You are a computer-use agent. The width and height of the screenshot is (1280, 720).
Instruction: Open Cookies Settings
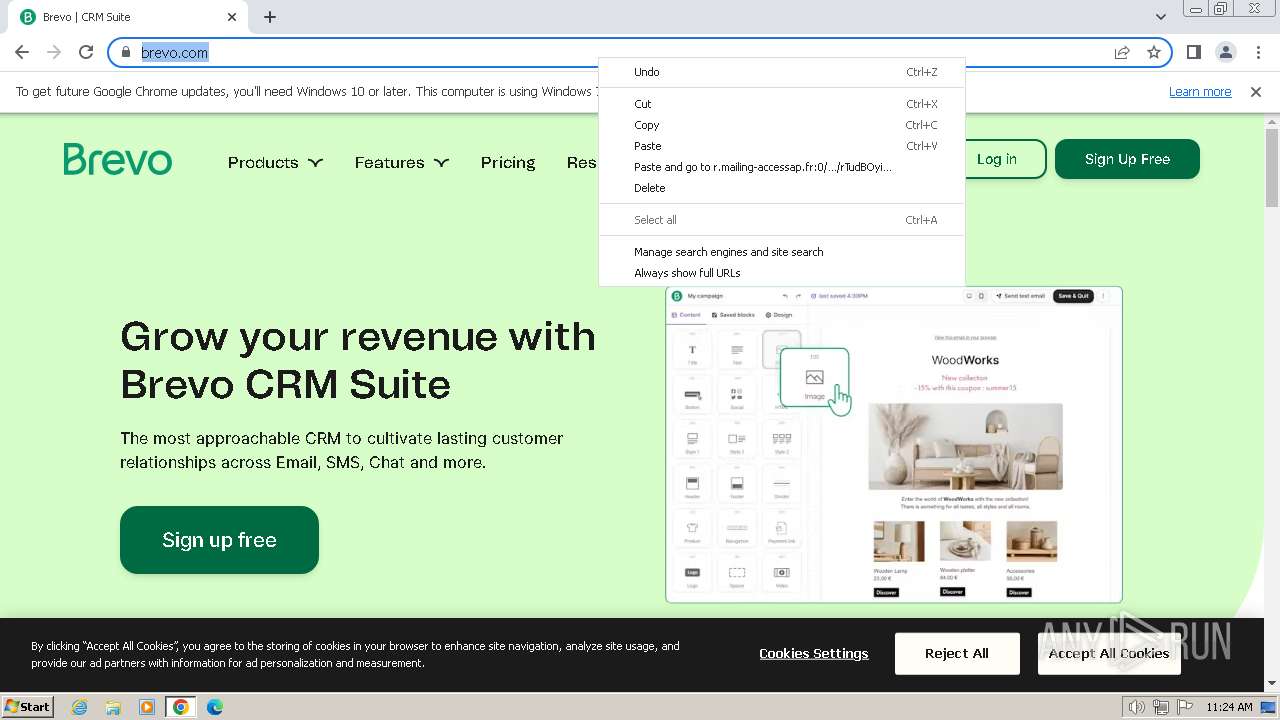point(814,653)
